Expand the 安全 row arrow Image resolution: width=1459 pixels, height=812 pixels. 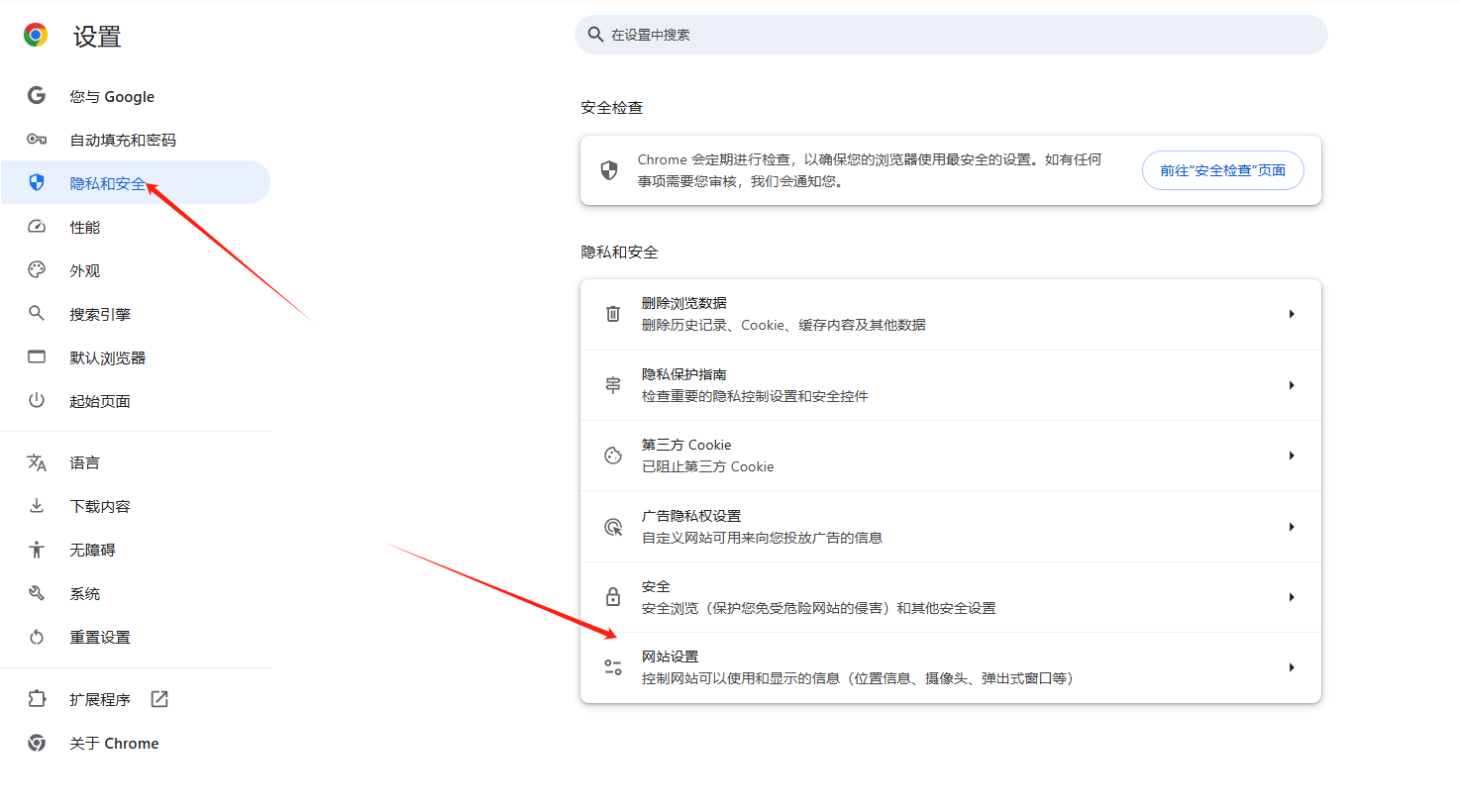click(1292, 597)
